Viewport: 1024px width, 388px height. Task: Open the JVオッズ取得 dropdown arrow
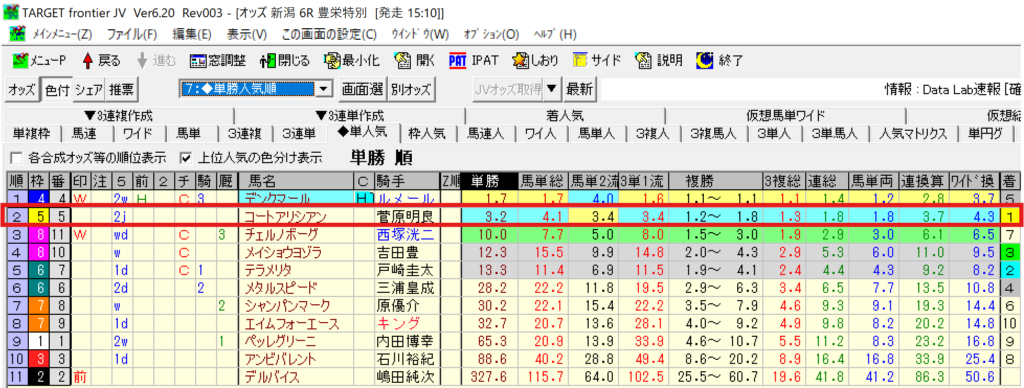[x=552, y=89]
